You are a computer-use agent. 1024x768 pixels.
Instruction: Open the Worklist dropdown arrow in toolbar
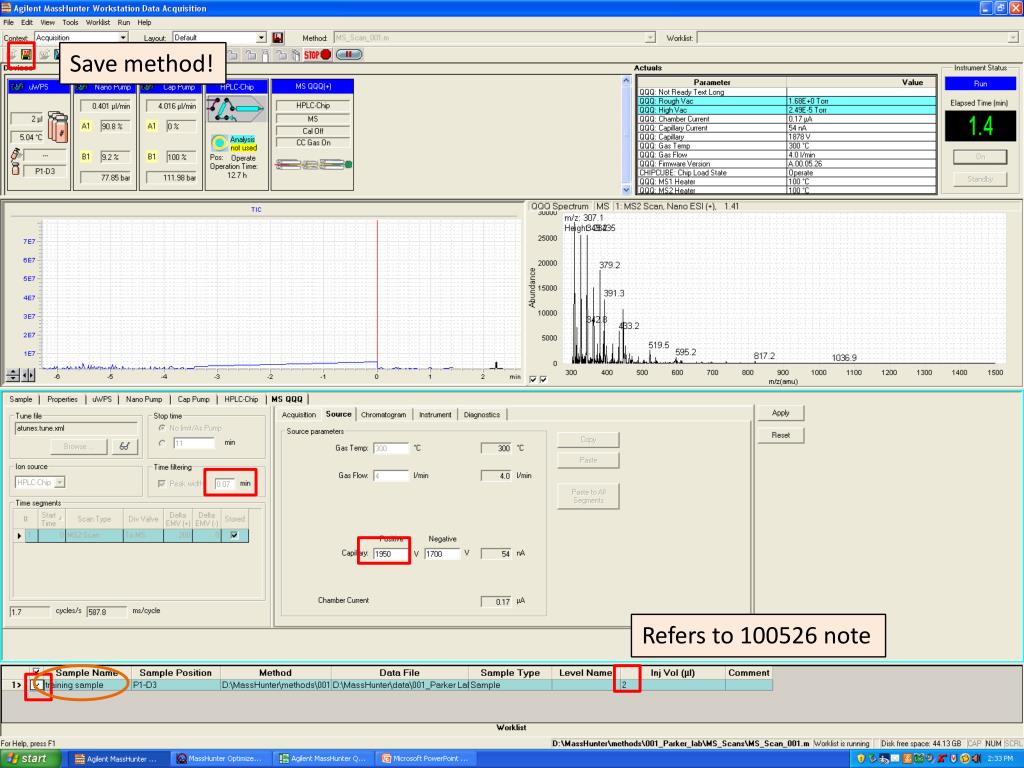click(1013, 38)
